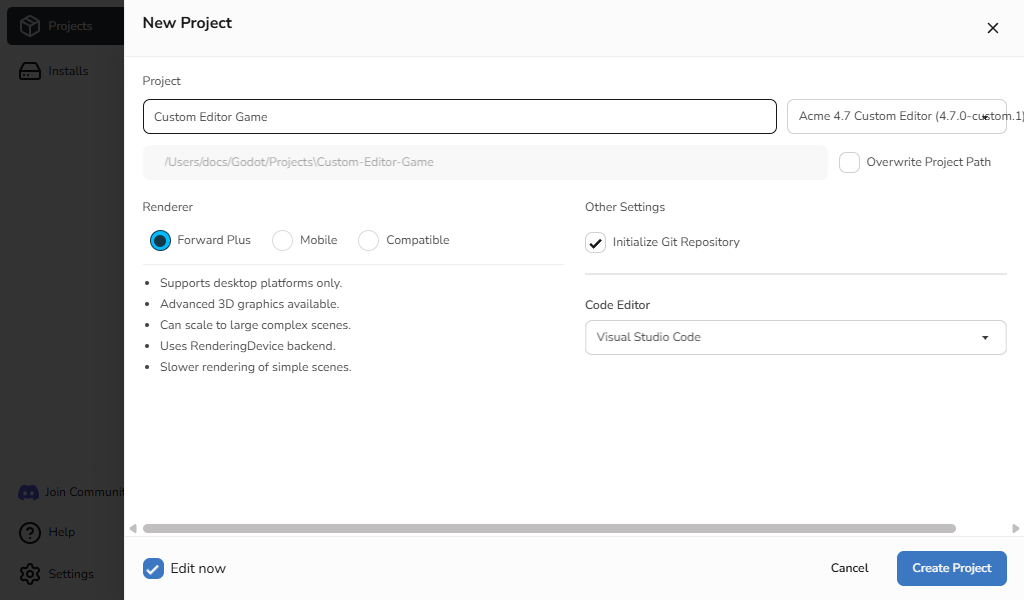Open the Acme 4.7 Custom Editor version dropdown
The height and width of the screenshot is (600, 1024).
tap(896, 116)
